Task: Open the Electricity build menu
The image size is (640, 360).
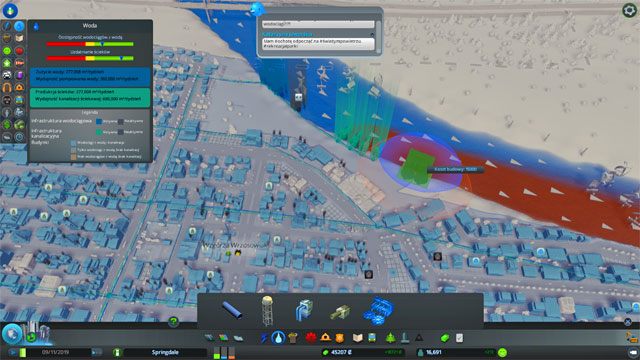Action: pos(264,338)
